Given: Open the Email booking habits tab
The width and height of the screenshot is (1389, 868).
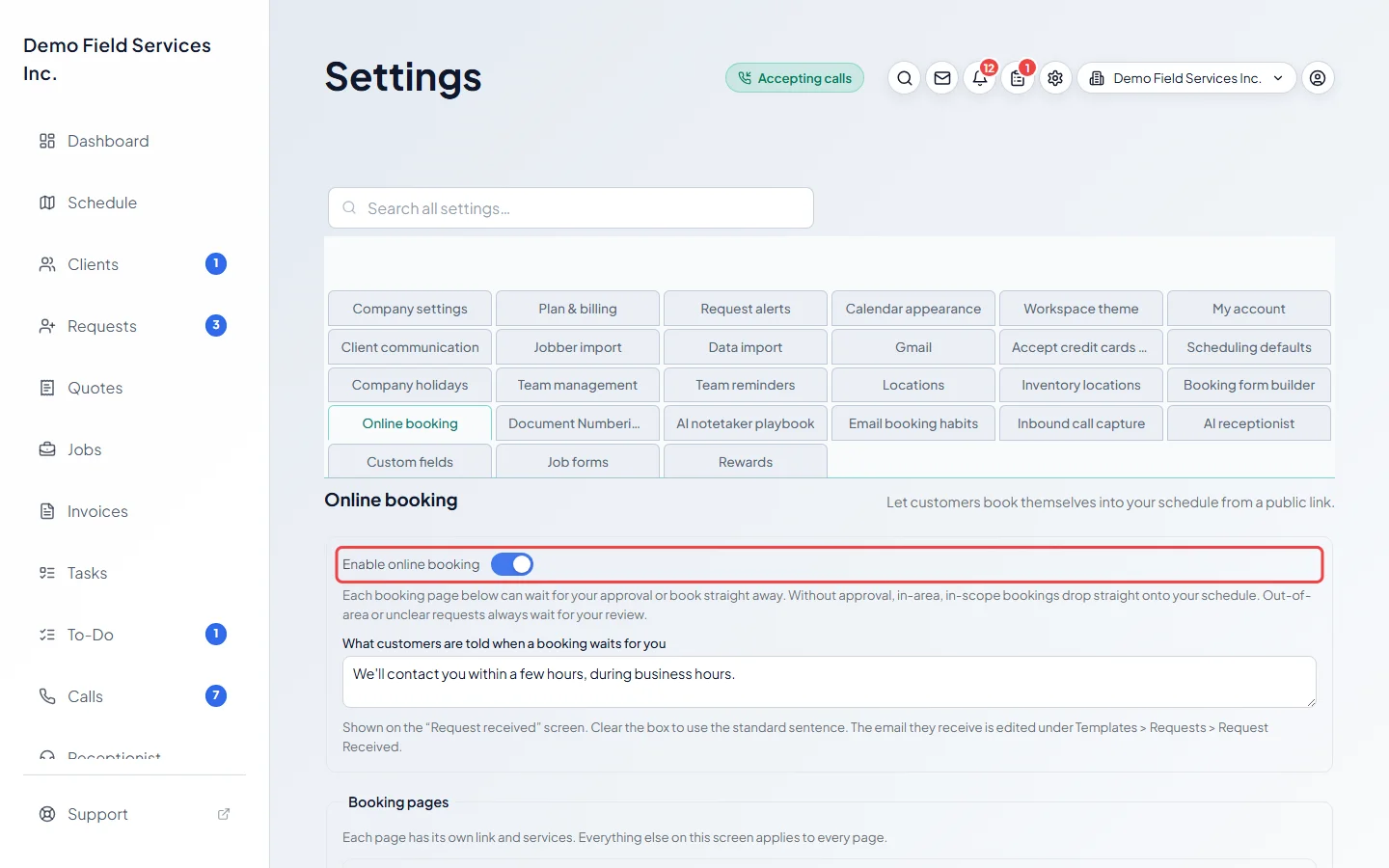Looking at the screenshot, I should tap(913, 423).
